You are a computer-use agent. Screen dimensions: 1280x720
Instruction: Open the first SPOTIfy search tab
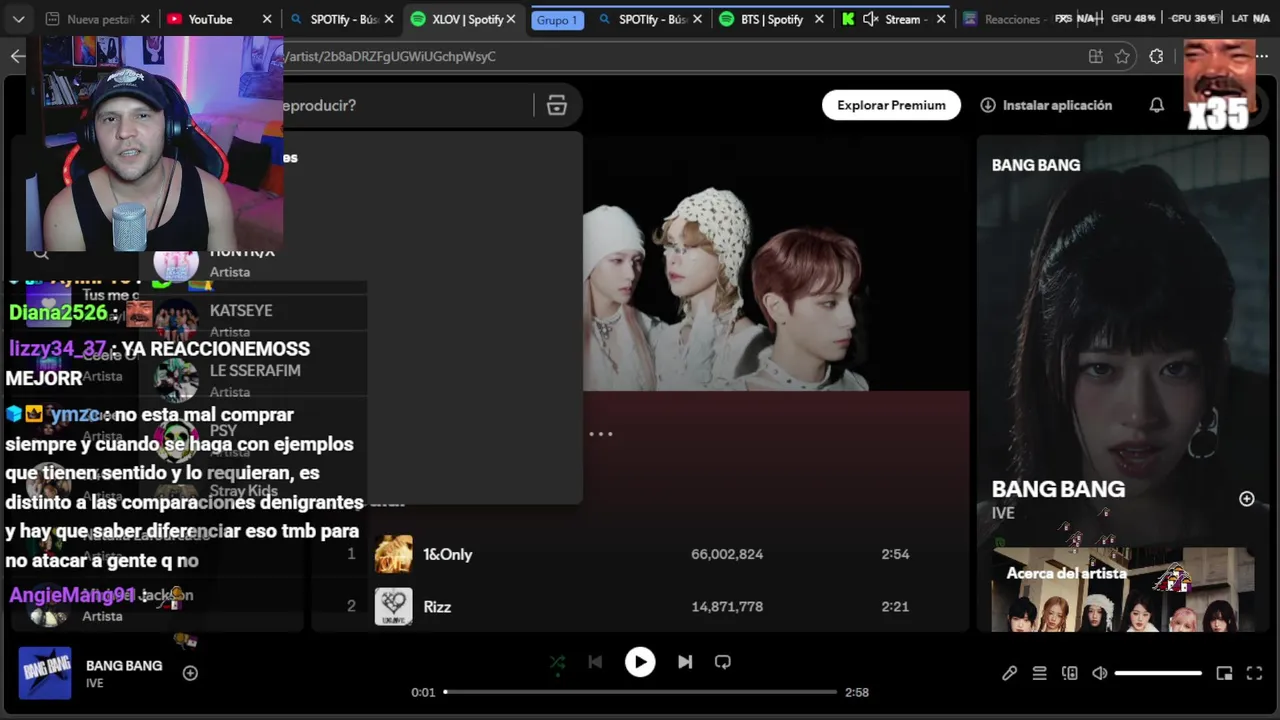pyautogui.click(x=335, y=19)
